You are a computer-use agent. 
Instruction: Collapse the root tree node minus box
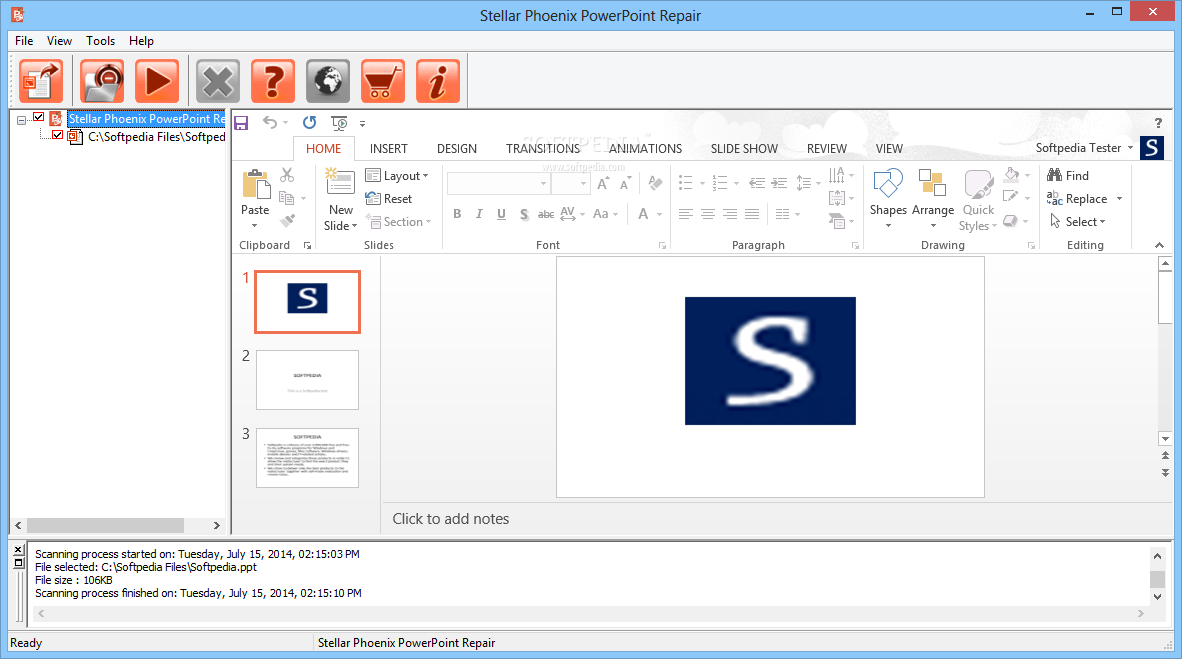click(x=22, y=119)
